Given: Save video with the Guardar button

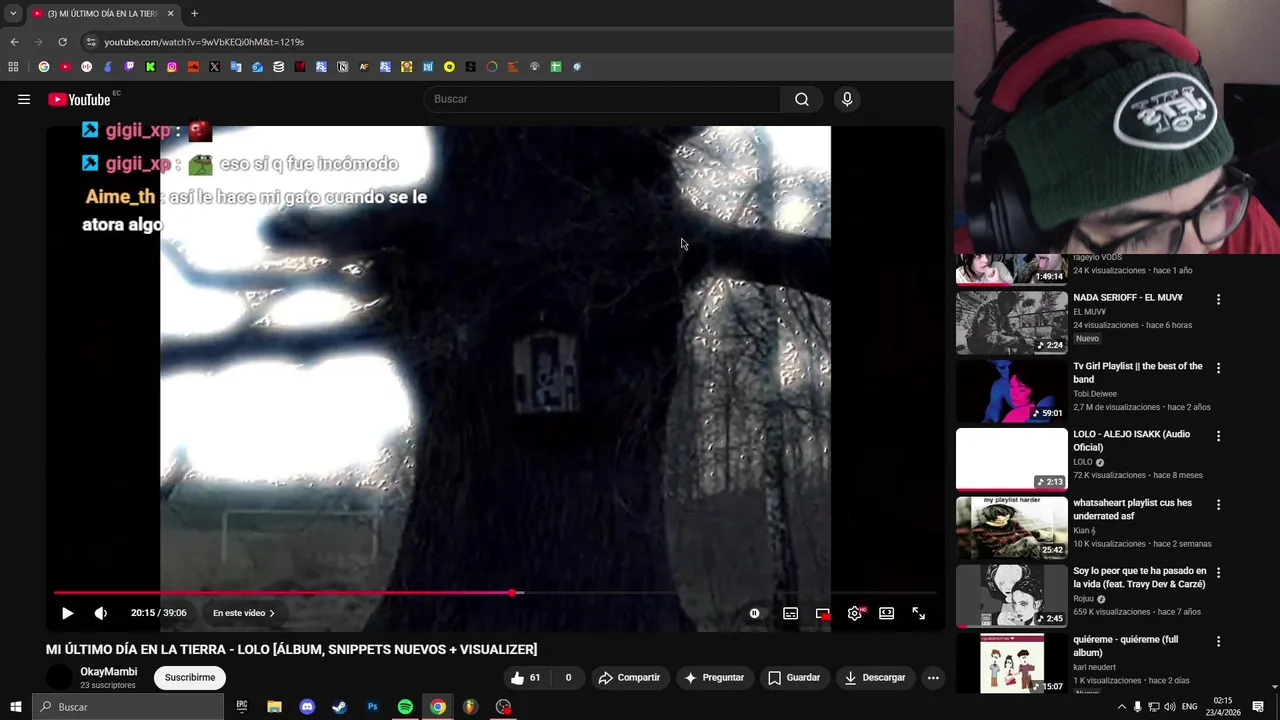Looking at the screenshot, I should 794,677.
